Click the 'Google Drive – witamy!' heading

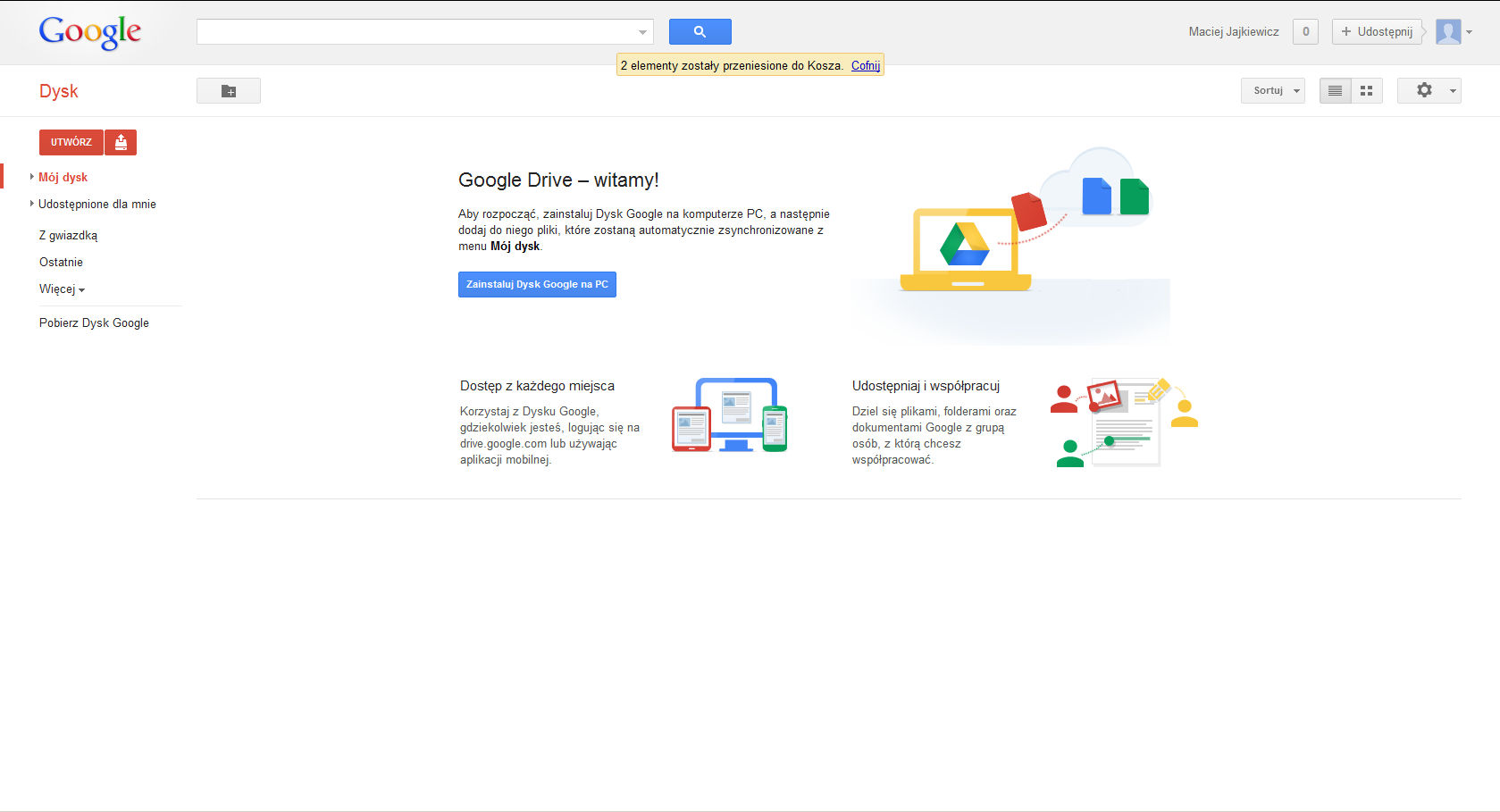(x=558, y=180)
